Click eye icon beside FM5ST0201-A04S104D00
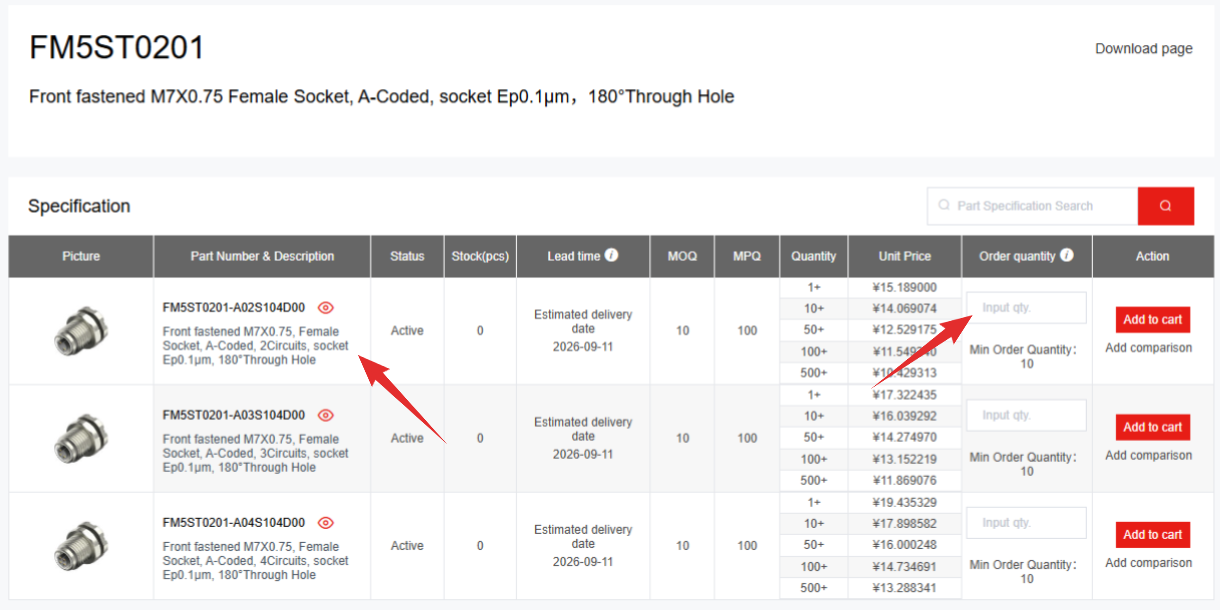The height and width of the screenshot is (610, 1220). (326, 523)
